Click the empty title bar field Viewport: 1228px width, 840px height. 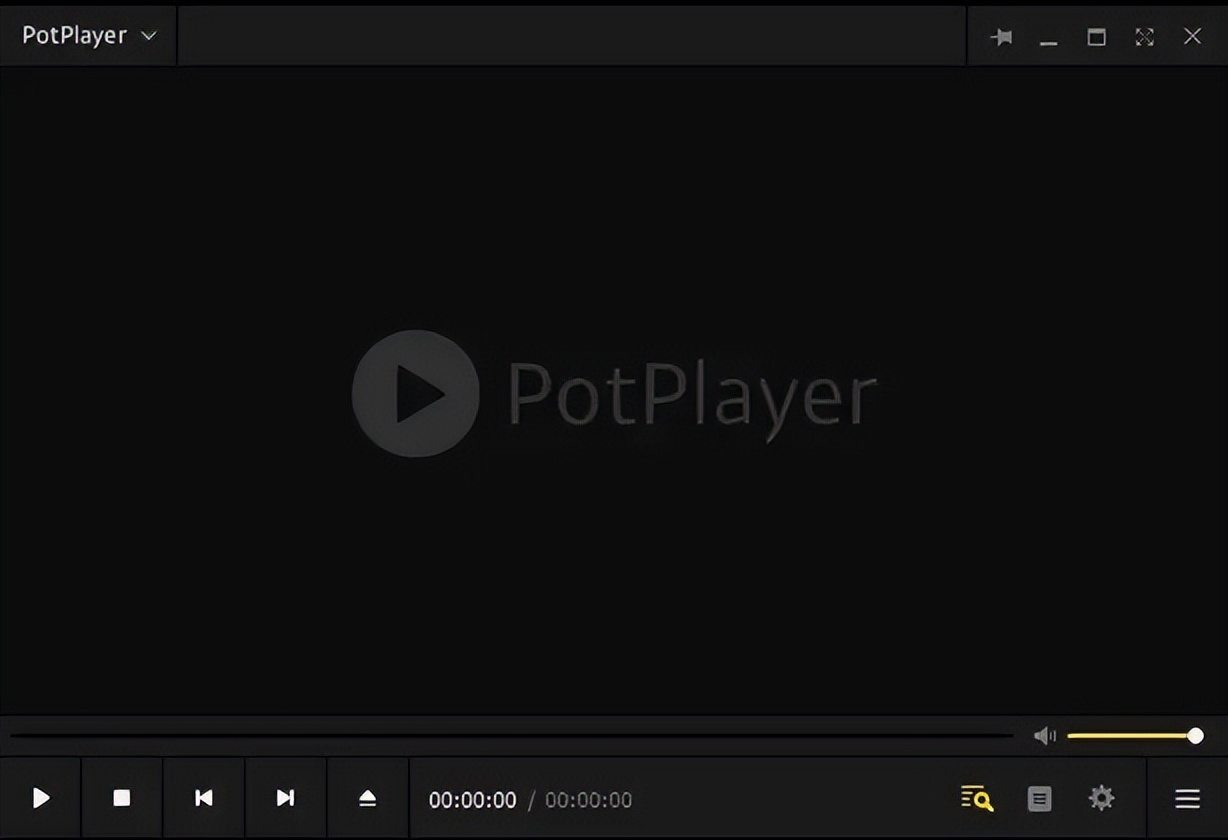572,36
